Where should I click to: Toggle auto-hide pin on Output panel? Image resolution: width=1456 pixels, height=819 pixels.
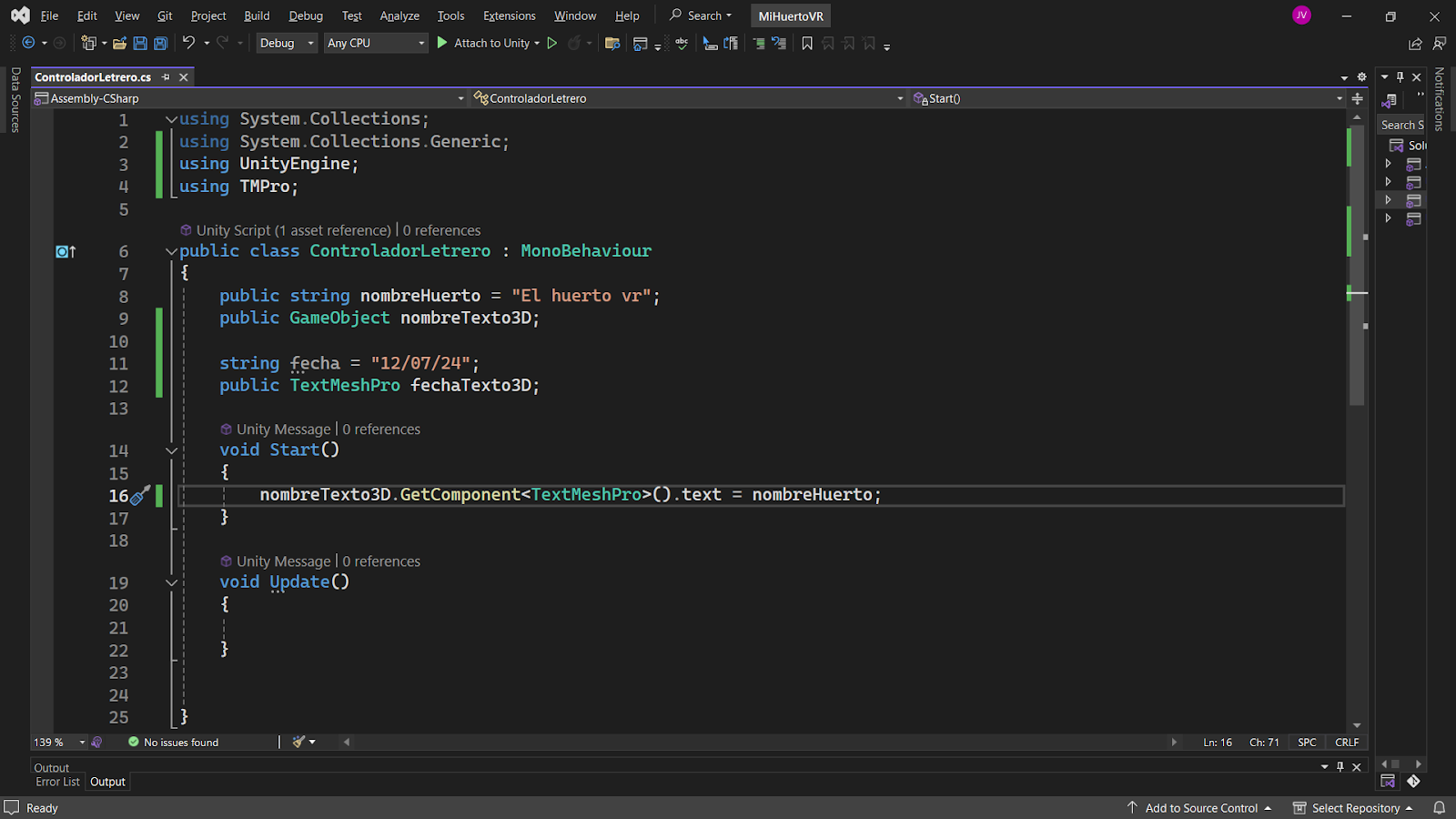click(x=1340, y=767)
